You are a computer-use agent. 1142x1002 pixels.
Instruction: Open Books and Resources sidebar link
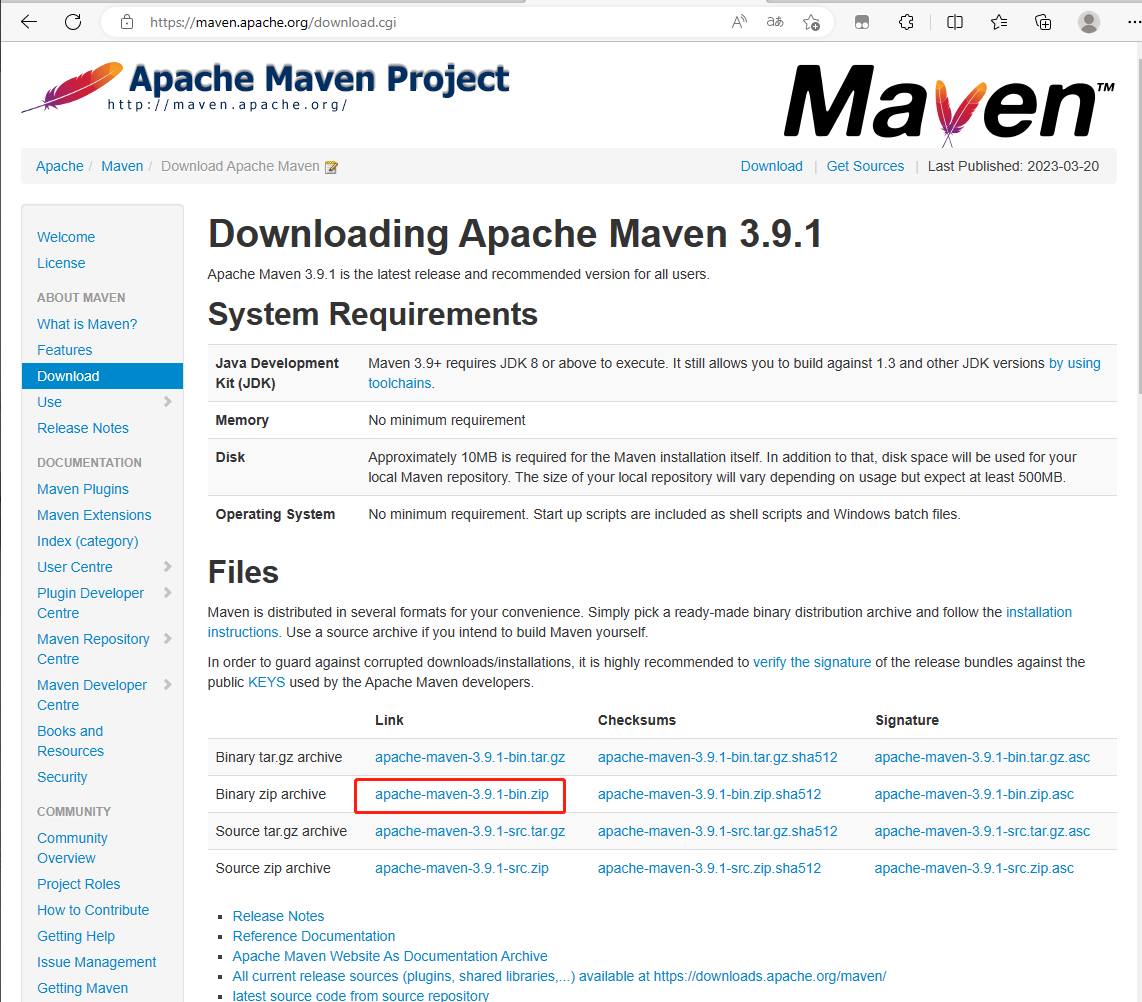[x=71, y=741]
